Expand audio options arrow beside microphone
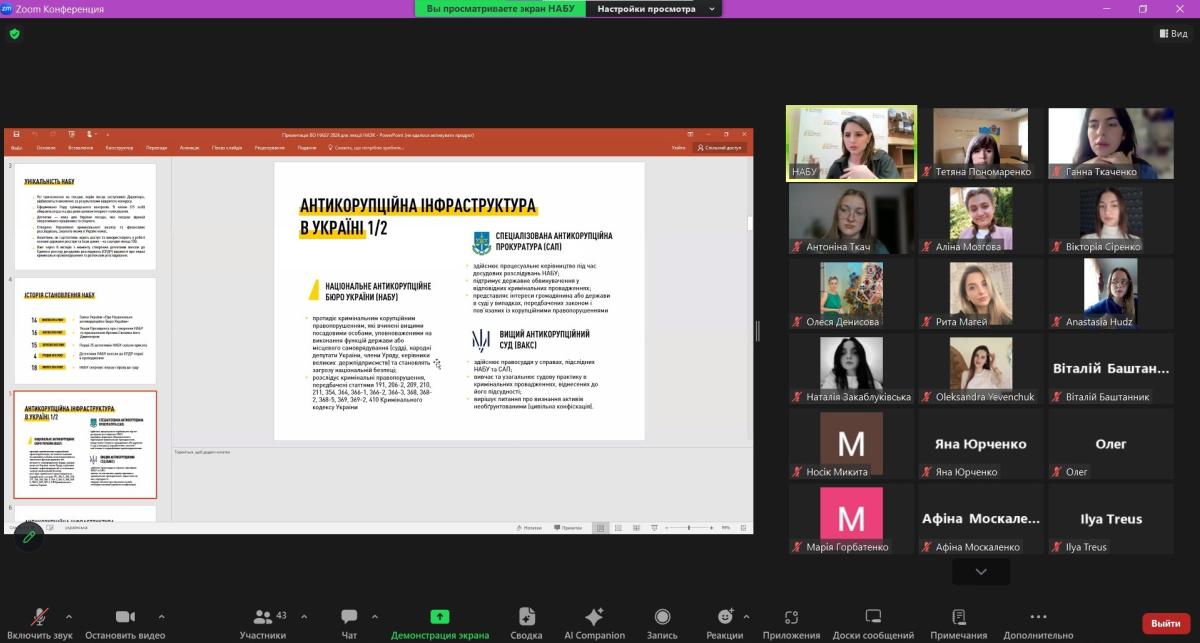This screenshot has width=1200, height=643. 69,616
